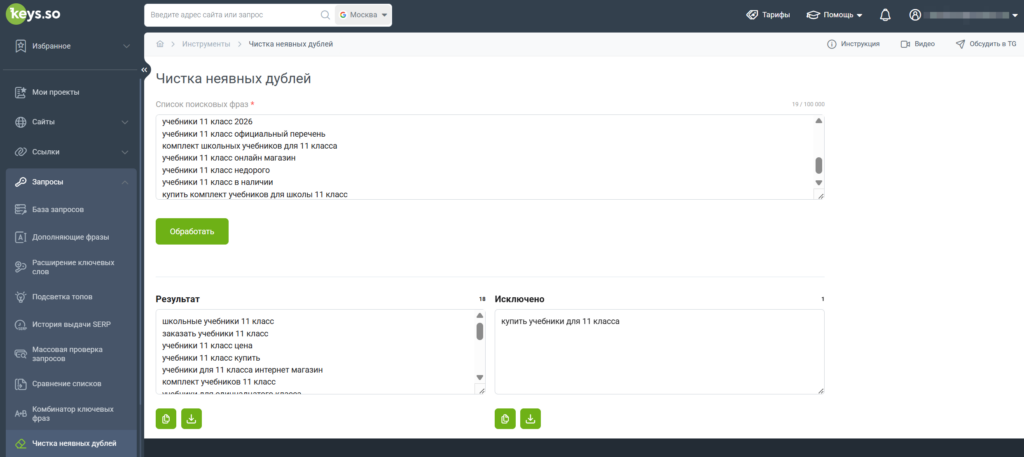Click the search magnifier icon
The width and height of the screenshot is (1024, 457).
[325, 15]
